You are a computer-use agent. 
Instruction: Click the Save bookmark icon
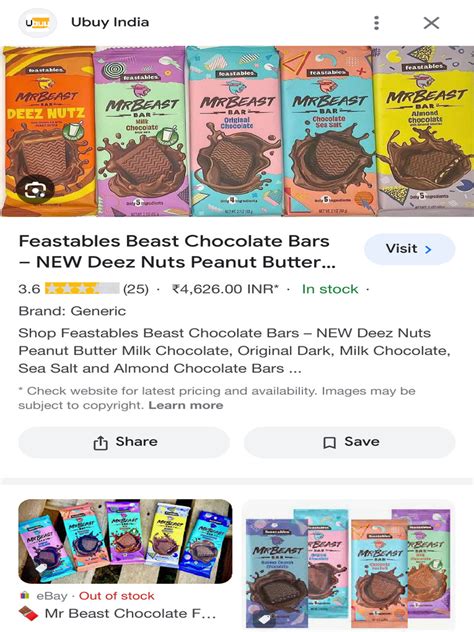[x=329, y=443]
